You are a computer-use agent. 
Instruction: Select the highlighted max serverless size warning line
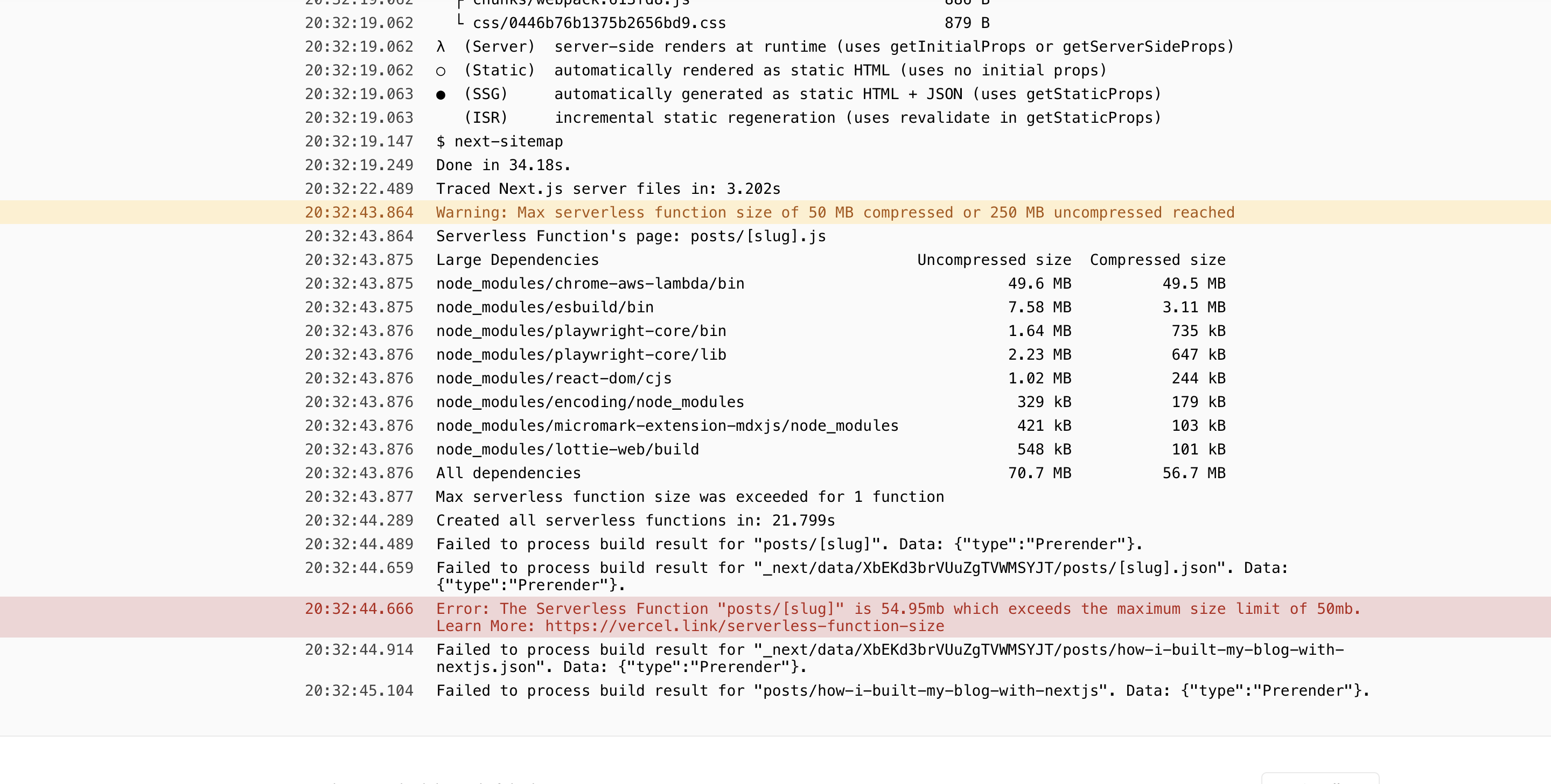[835, 213]
